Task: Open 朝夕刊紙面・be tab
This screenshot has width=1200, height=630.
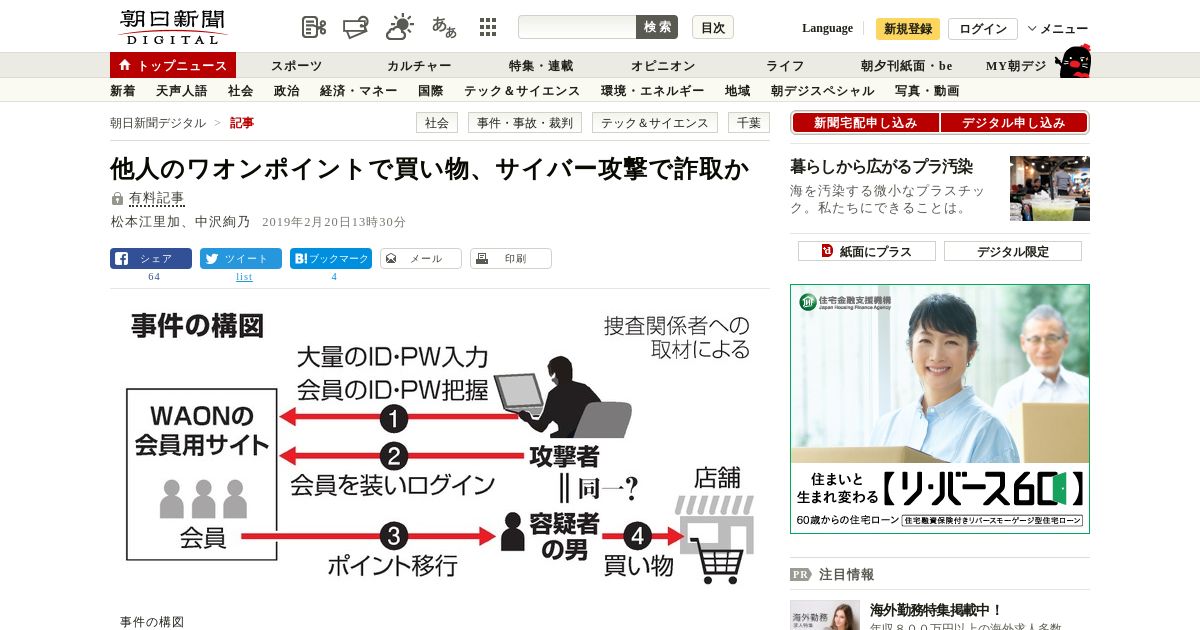Action: (x=907, y=66)
